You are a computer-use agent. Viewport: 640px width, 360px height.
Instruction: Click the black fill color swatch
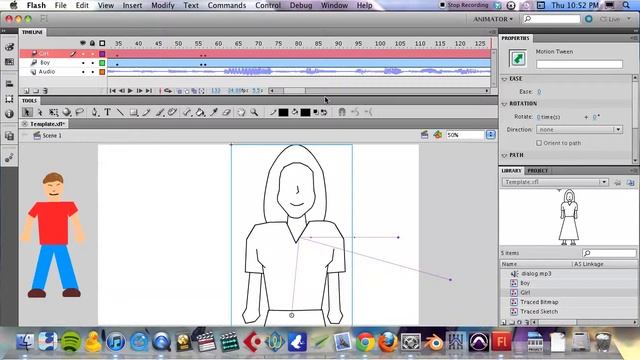coord(305,112)
